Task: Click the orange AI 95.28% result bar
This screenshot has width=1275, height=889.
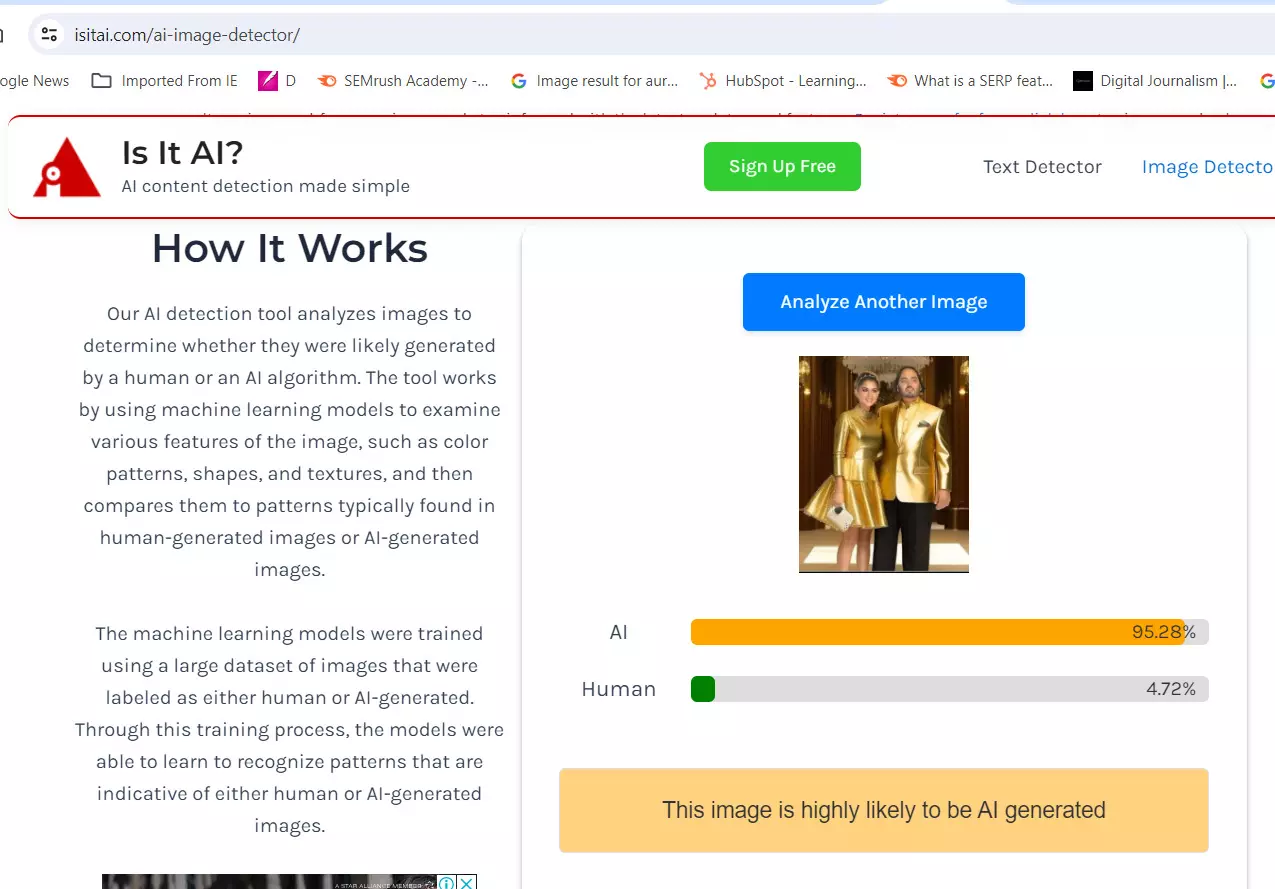Action: [x=937, y=632]
